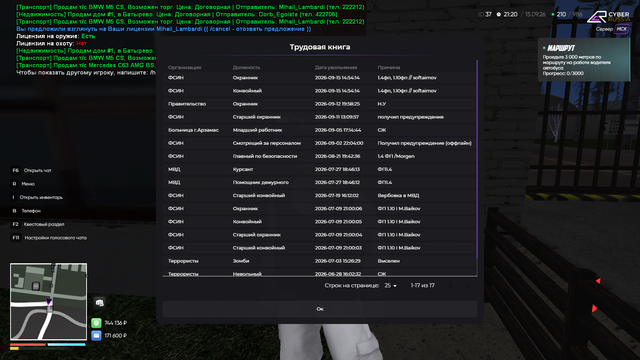Click the date 2026-07-03 15:26:29

pos(337,261)
